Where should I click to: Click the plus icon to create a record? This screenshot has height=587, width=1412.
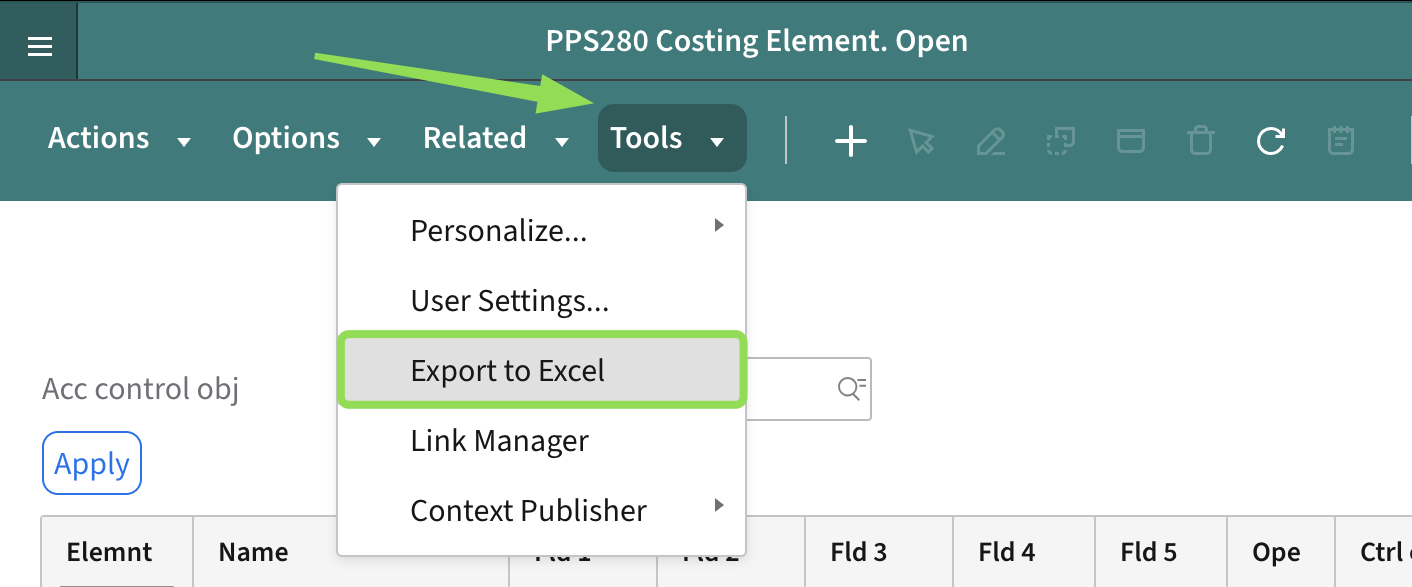coord(850,141)
